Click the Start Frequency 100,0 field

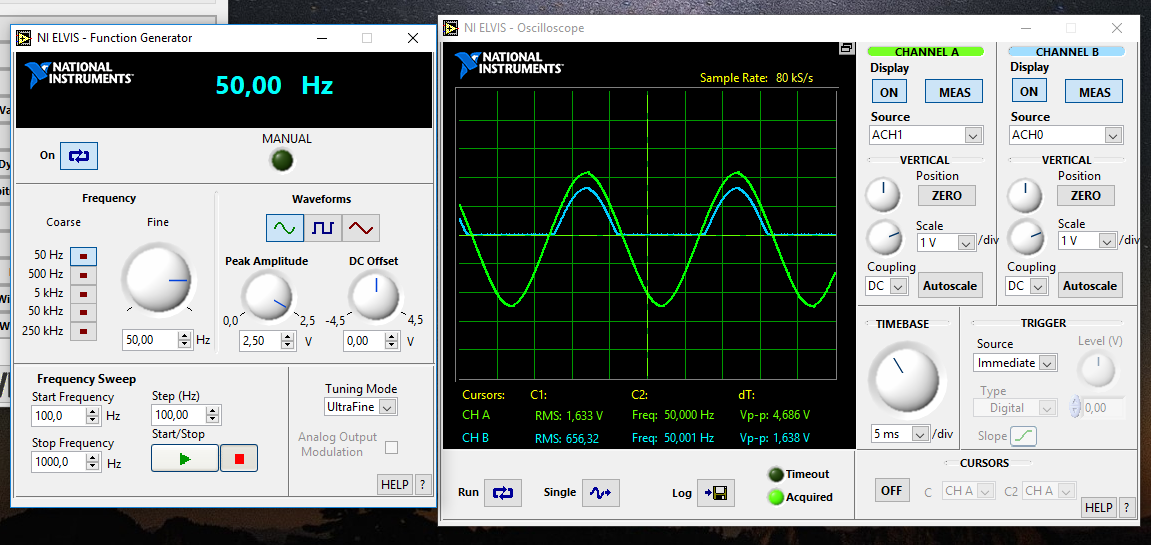point(59,416)
